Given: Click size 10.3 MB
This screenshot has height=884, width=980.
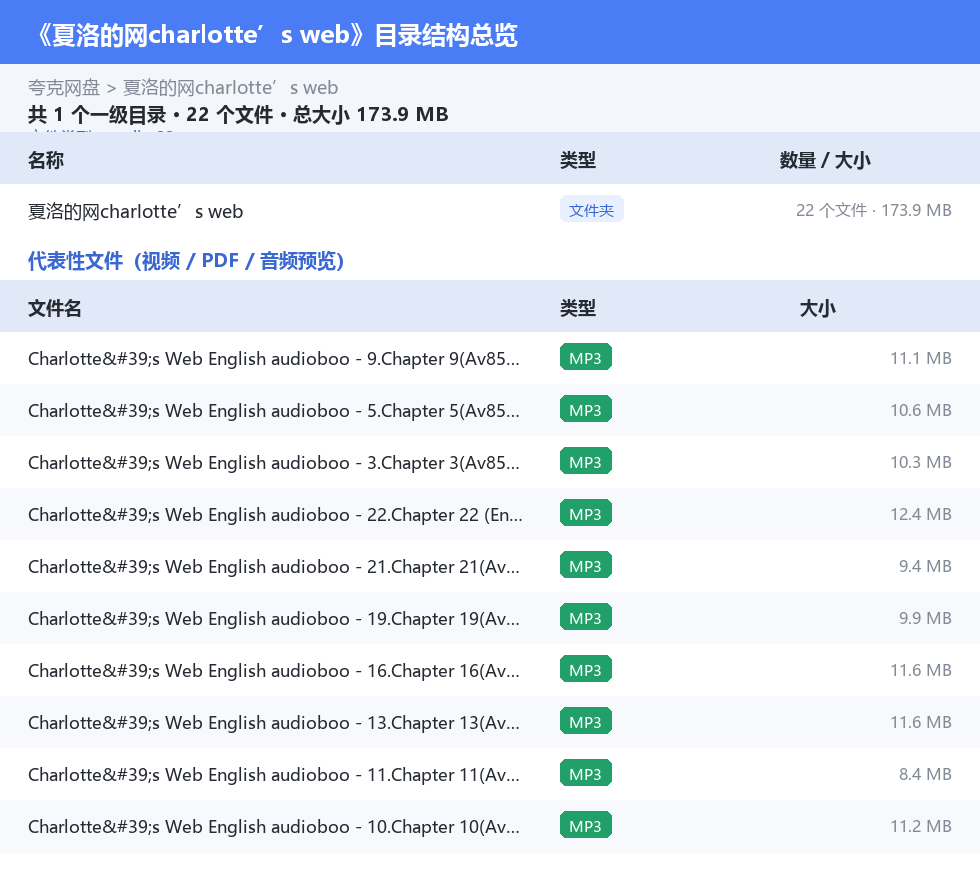Looking at the screenshot, I should coord(921,462).
